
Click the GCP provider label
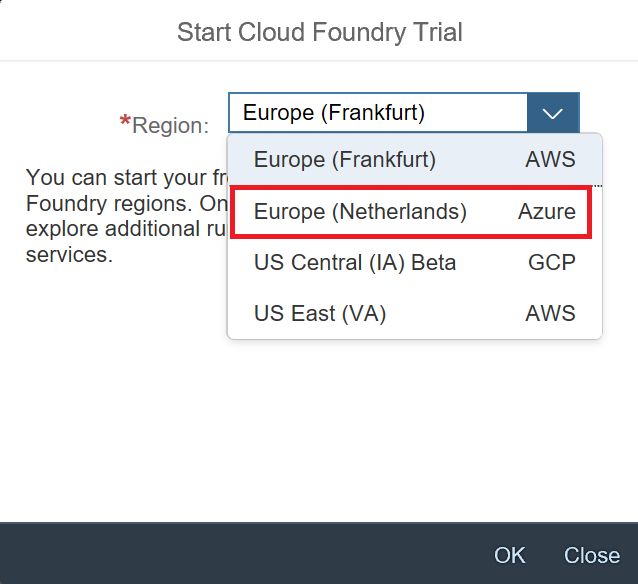point(552,263)
